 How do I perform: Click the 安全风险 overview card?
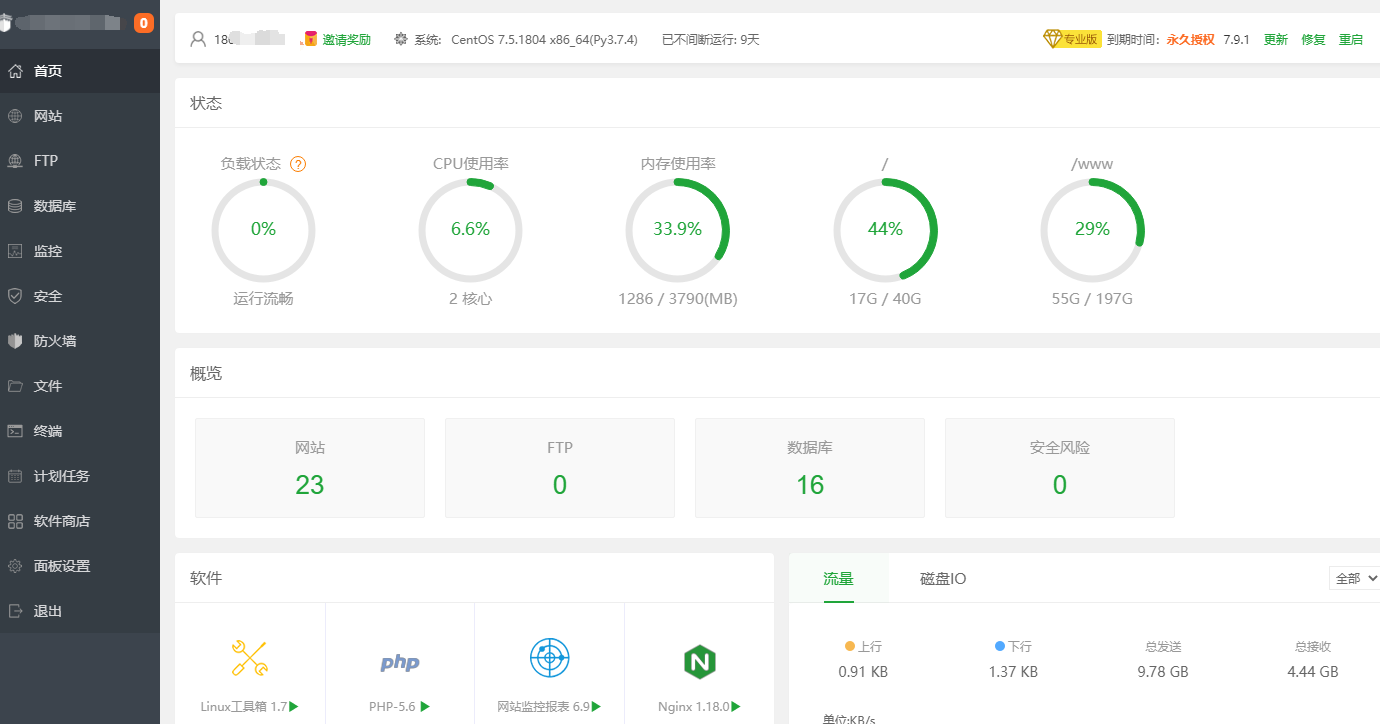(1059, 468)
